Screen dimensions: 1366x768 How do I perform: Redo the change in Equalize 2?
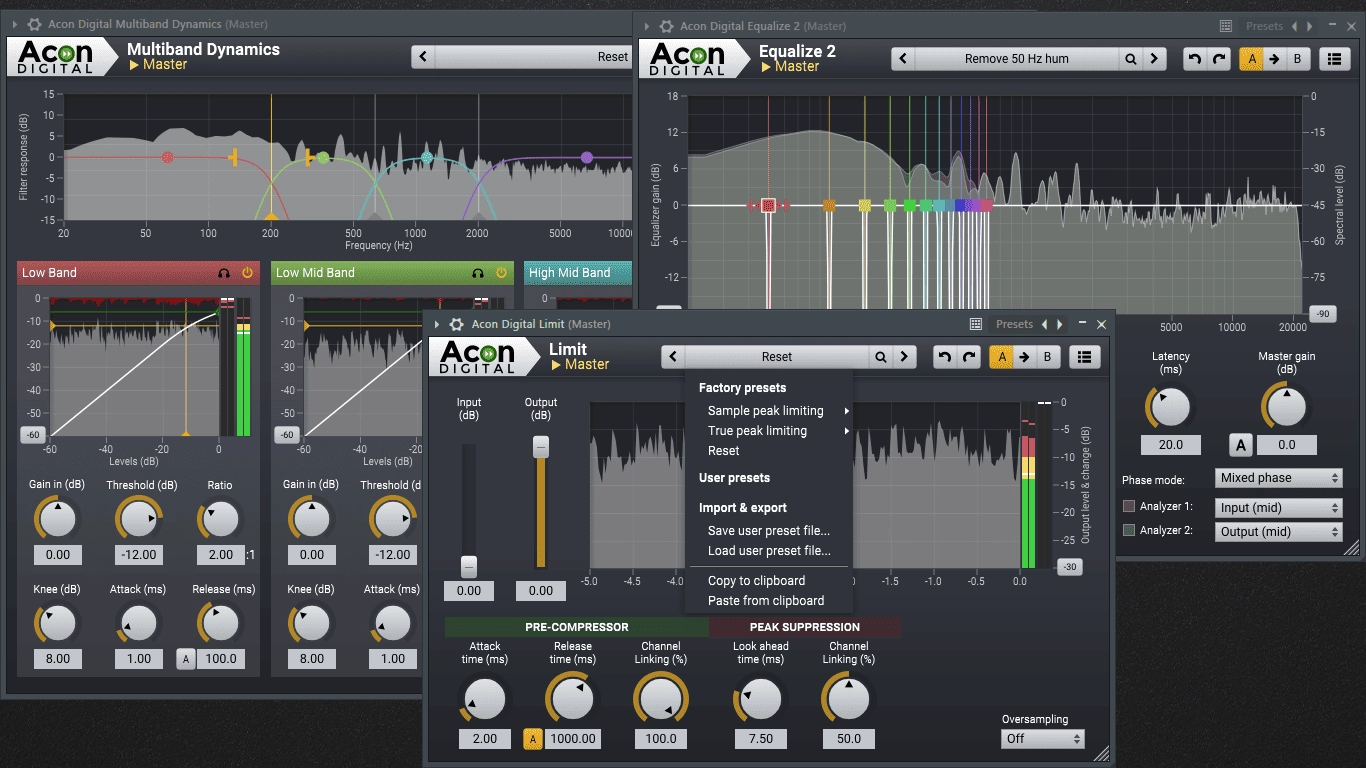(1218, 59)
